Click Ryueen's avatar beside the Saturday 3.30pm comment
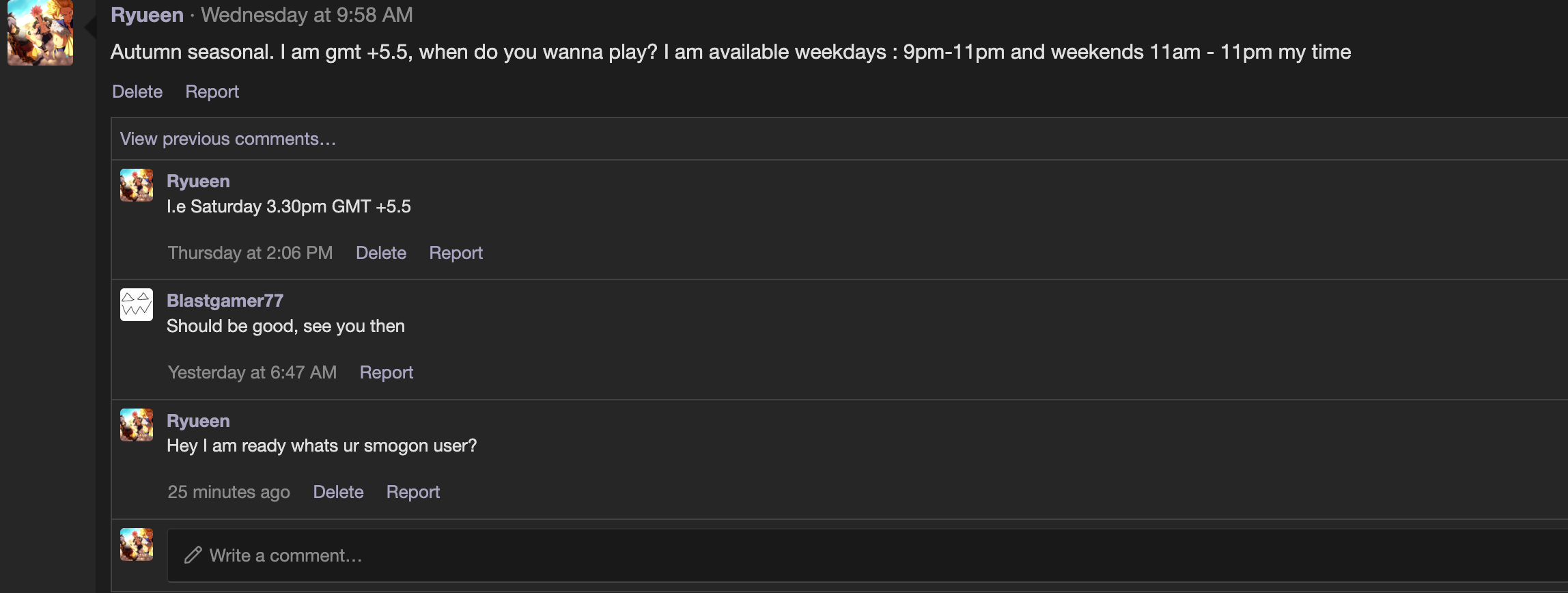This screenshot has height=593, width=1568. (x=137, y=185)
